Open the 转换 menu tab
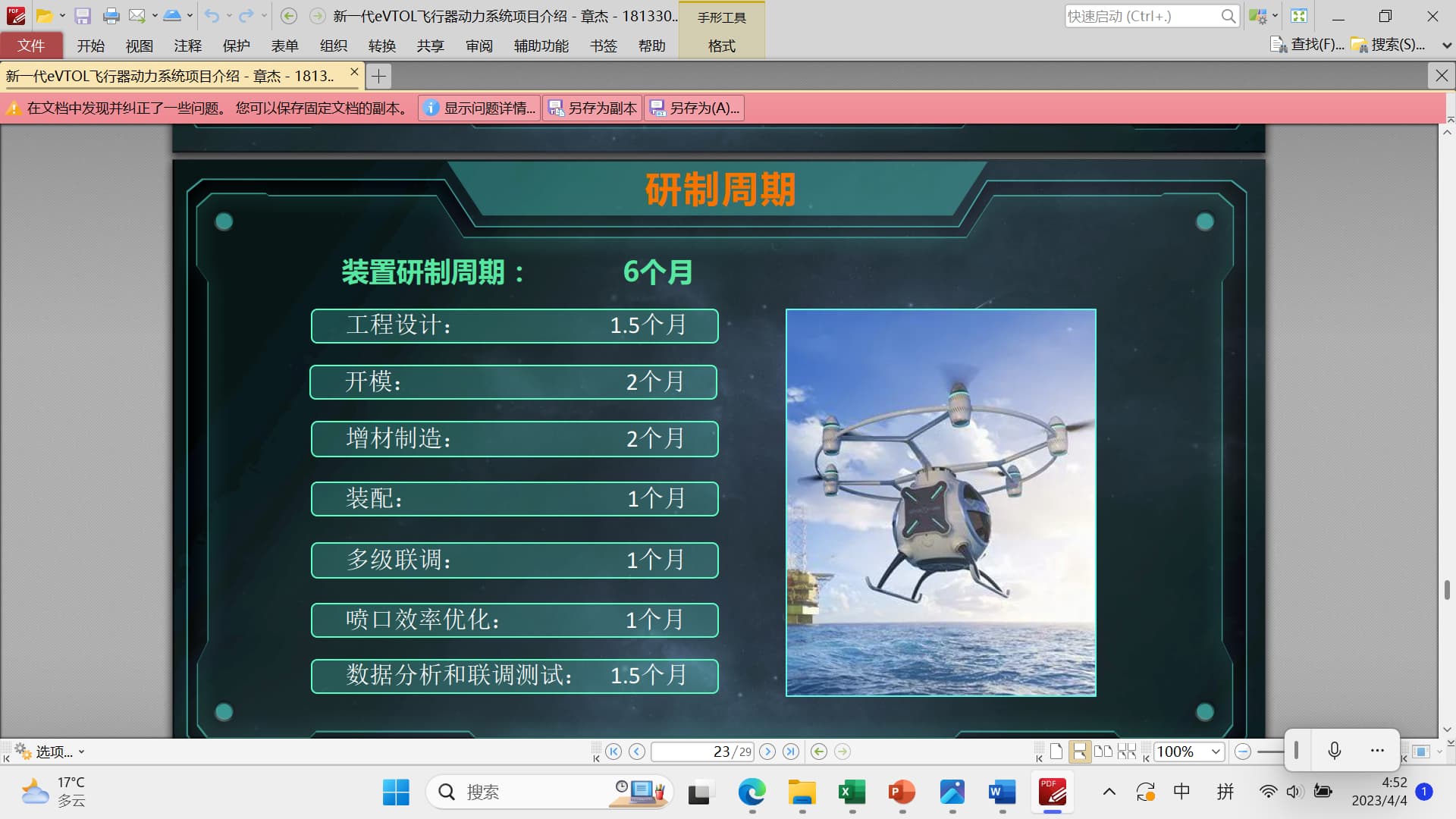 point(381,45)
